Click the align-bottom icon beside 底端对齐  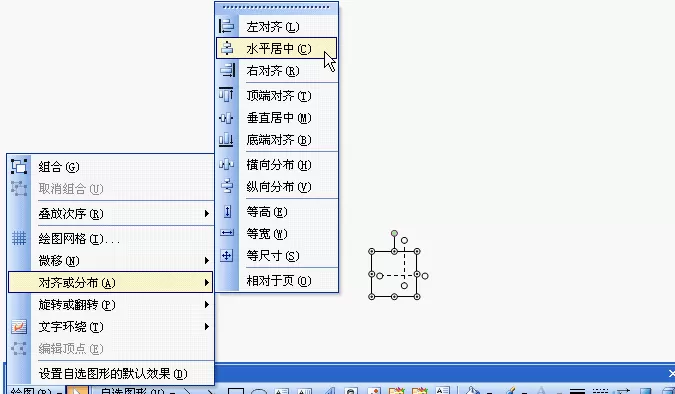pos(227,140)
